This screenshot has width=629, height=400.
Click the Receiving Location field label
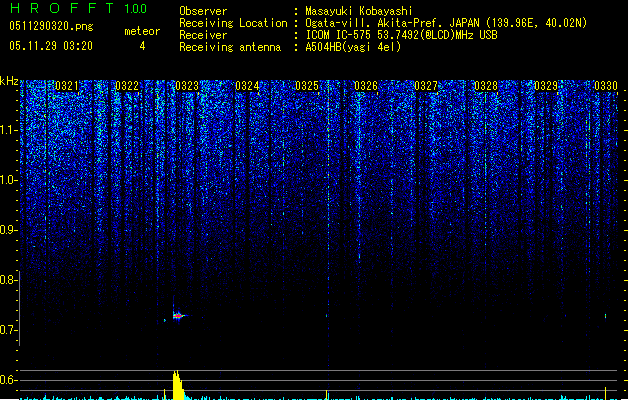pos(233,23)
